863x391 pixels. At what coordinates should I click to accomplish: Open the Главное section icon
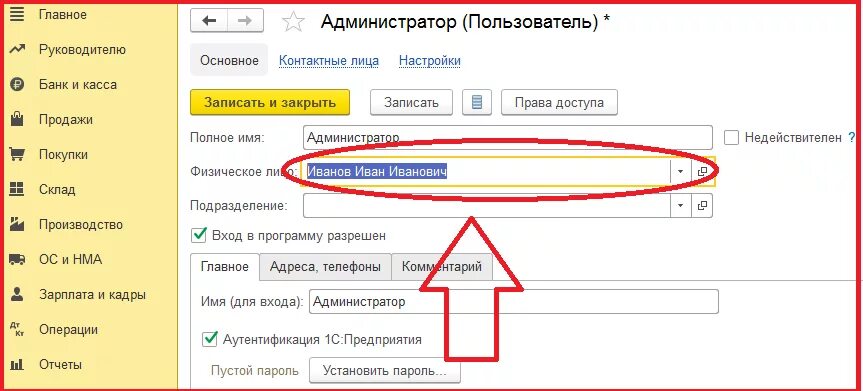pos(18,14)
